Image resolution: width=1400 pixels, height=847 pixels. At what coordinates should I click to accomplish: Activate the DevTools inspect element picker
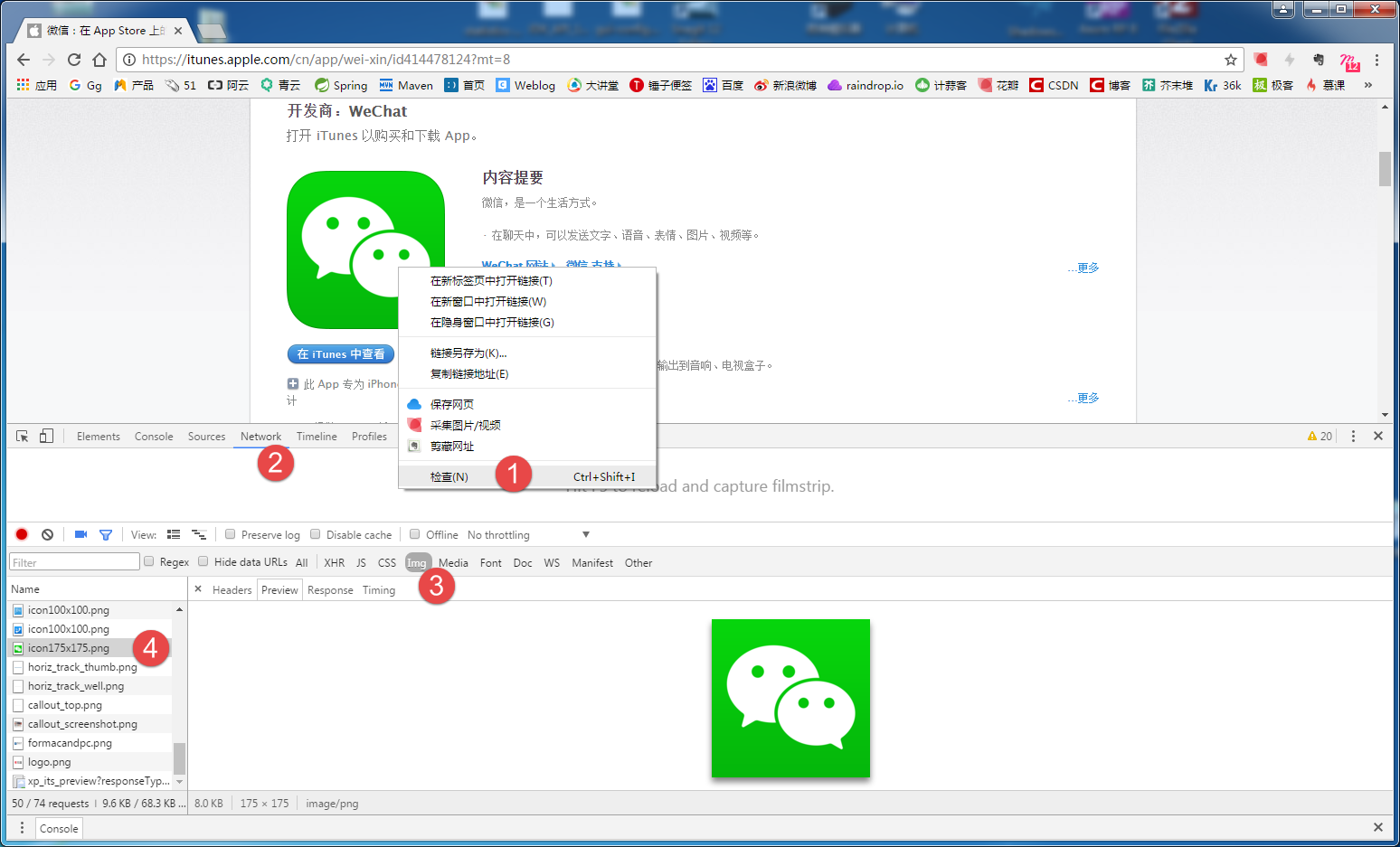(23, 436)
